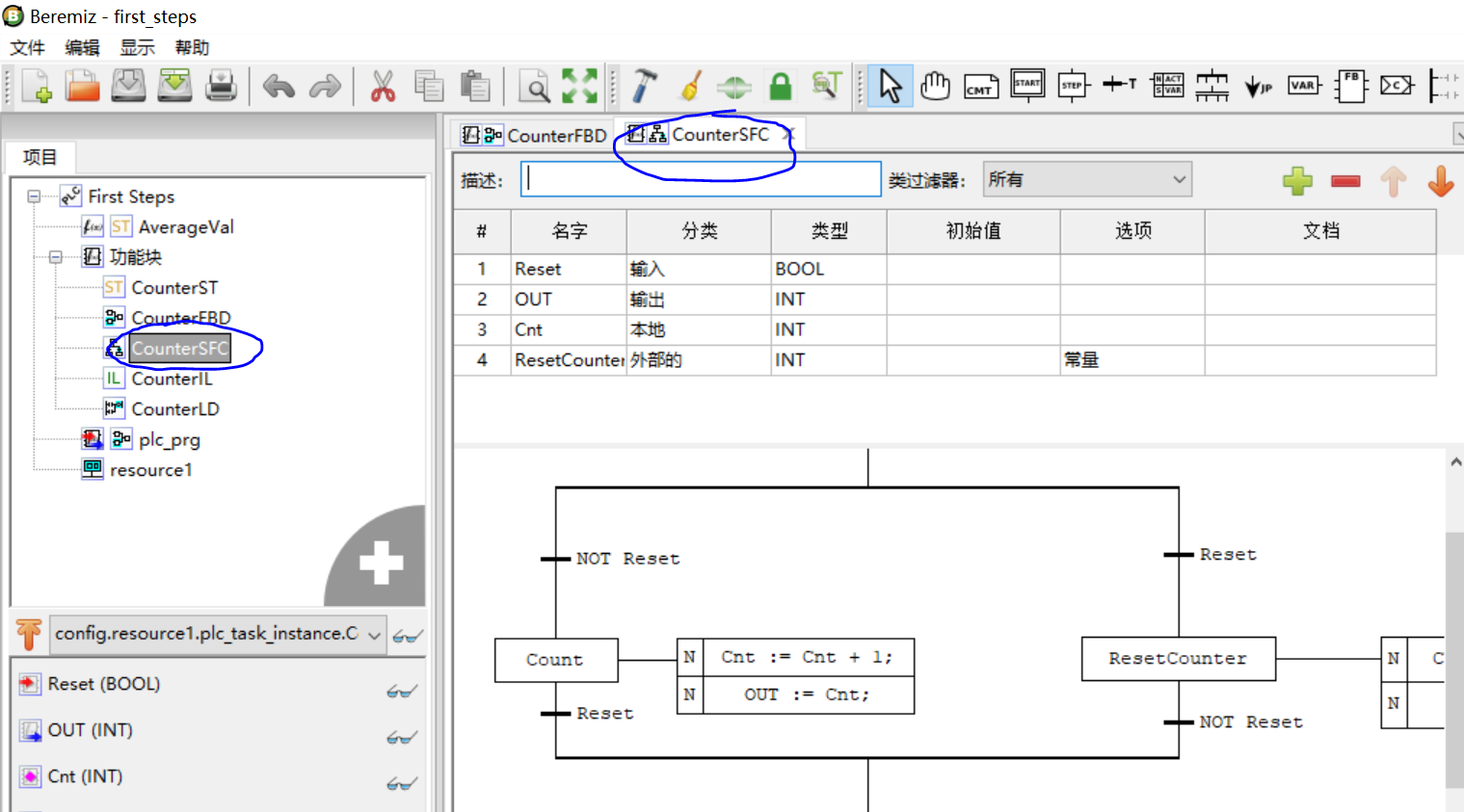This screenshot has width=1464, height=812.
Task: Select the Initial Step tool
Action: [1027, 85]
